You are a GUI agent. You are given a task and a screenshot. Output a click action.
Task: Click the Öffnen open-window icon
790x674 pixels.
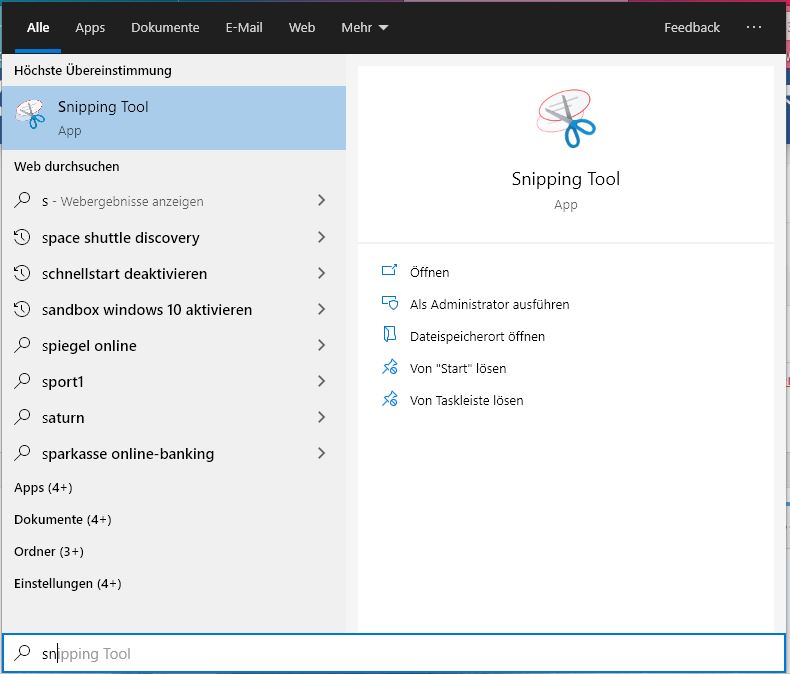click(389, 271)
